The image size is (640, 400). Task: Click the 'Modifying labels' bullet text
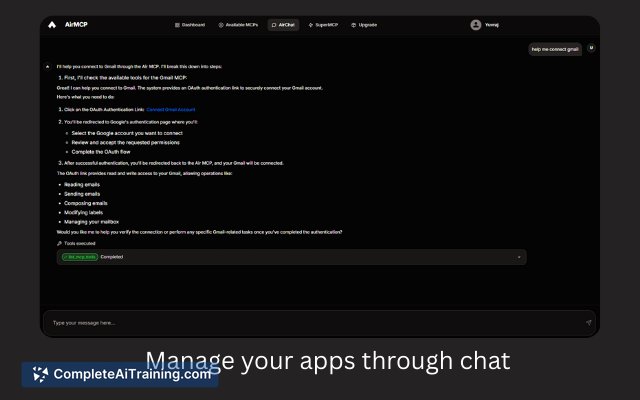pyautogui.click(x=83, y=212)
